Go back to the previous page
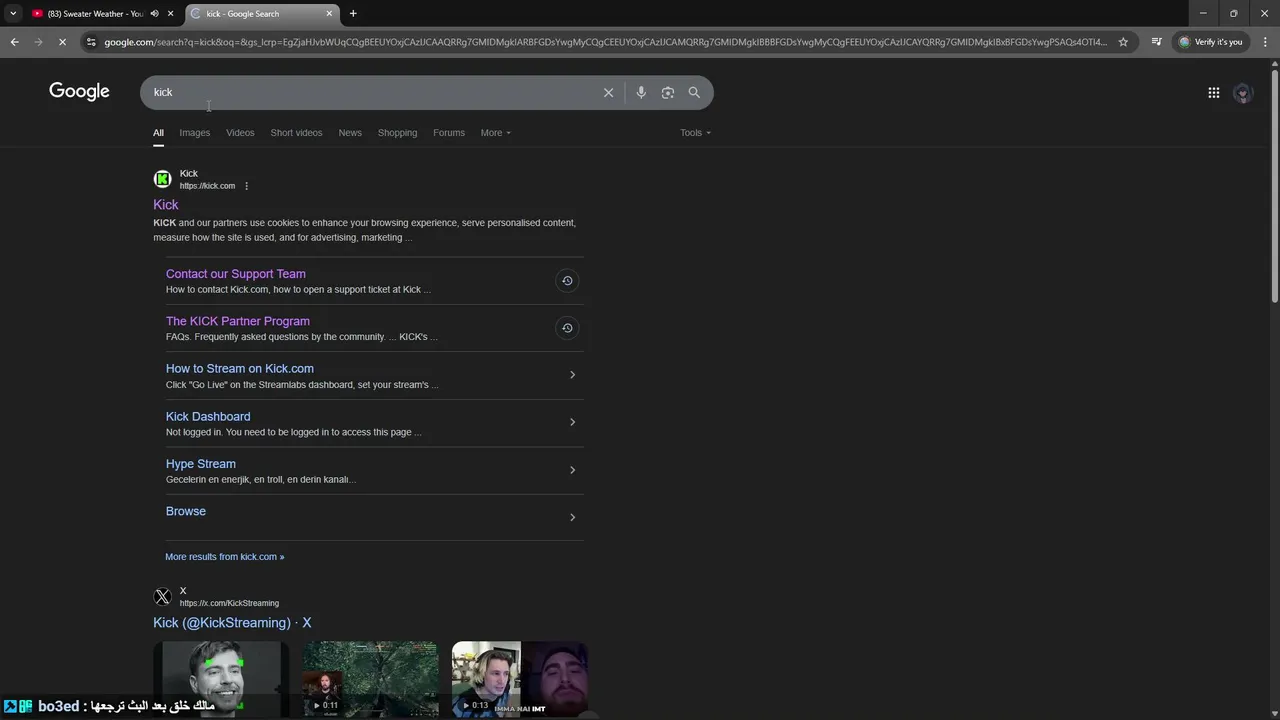The width and height of the screenshot is (1280, 720). click(x=14, y=42)
